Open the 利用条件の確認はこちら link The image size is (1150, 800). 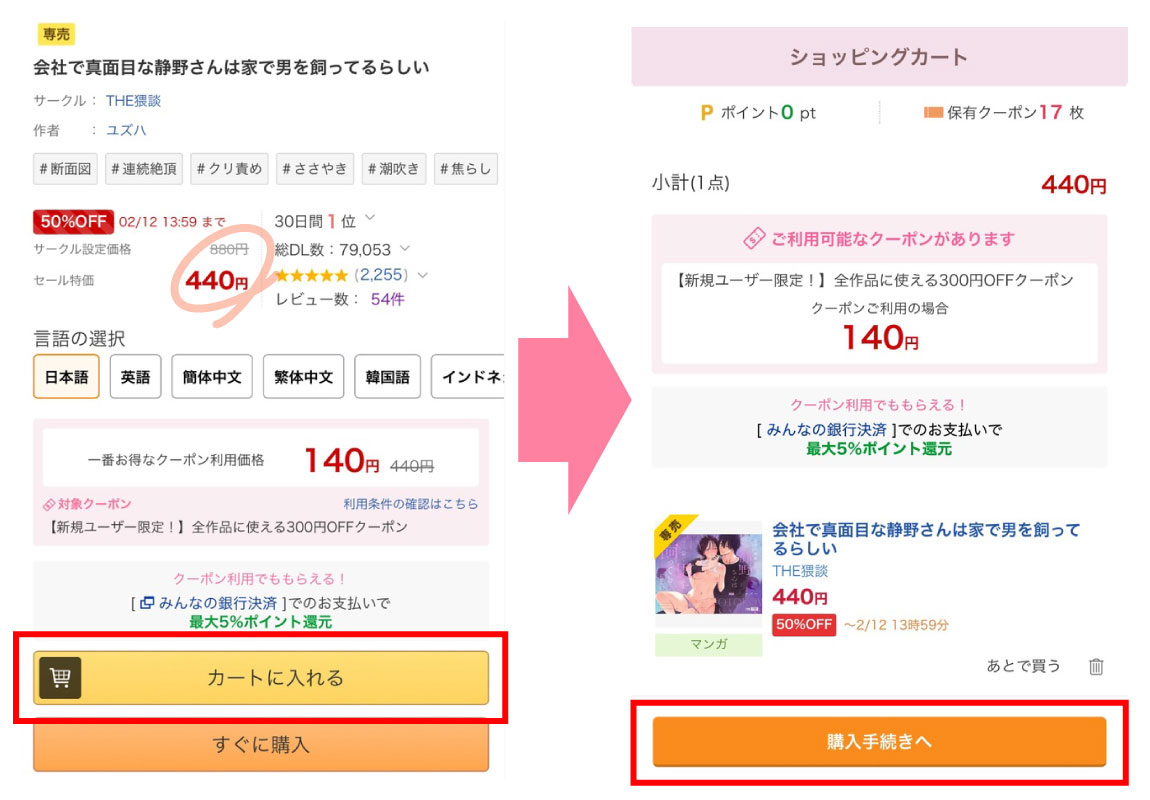(410, 504)
